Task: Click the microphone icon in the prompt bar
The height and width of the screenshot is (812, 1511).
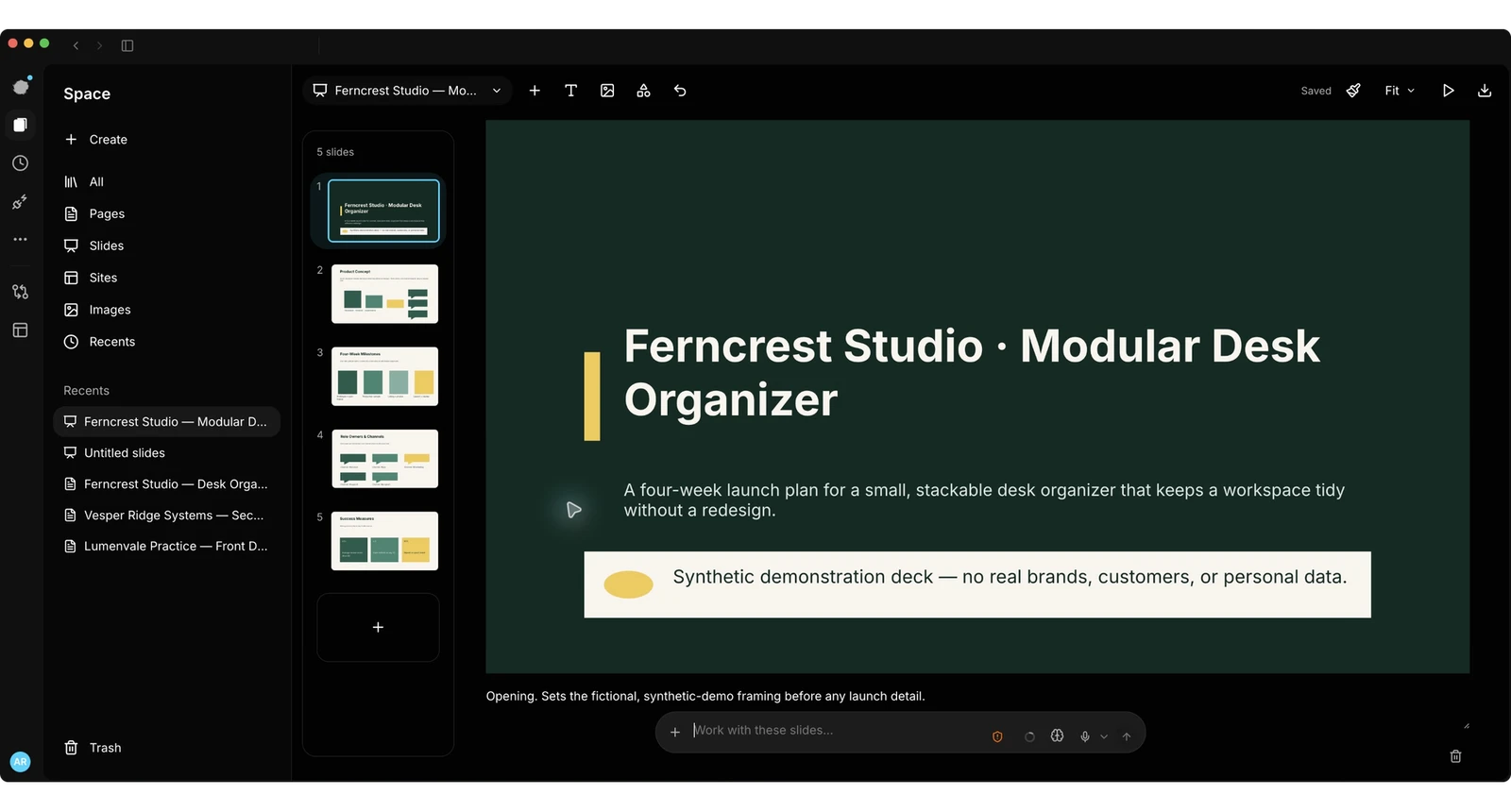Action: [x=1085, y=736]
